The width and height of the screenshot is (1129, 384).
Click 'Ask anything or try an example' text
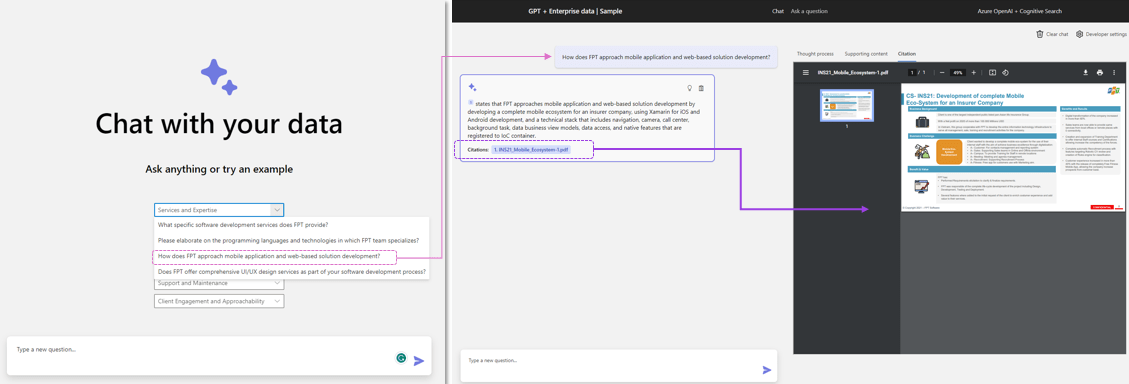pyautogui.click(x=219, y=169)
